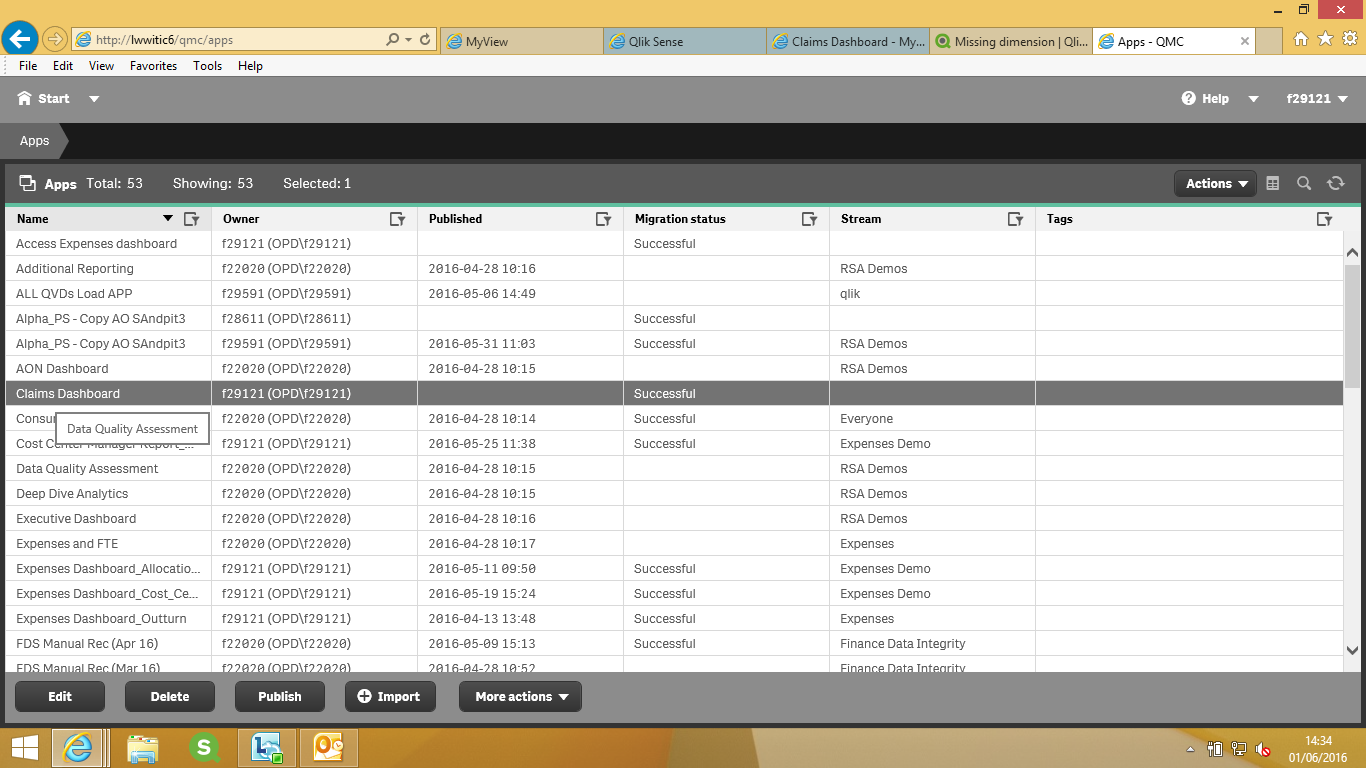
Task: Toggle sort order on the Name column
Action: coord(168,219)
